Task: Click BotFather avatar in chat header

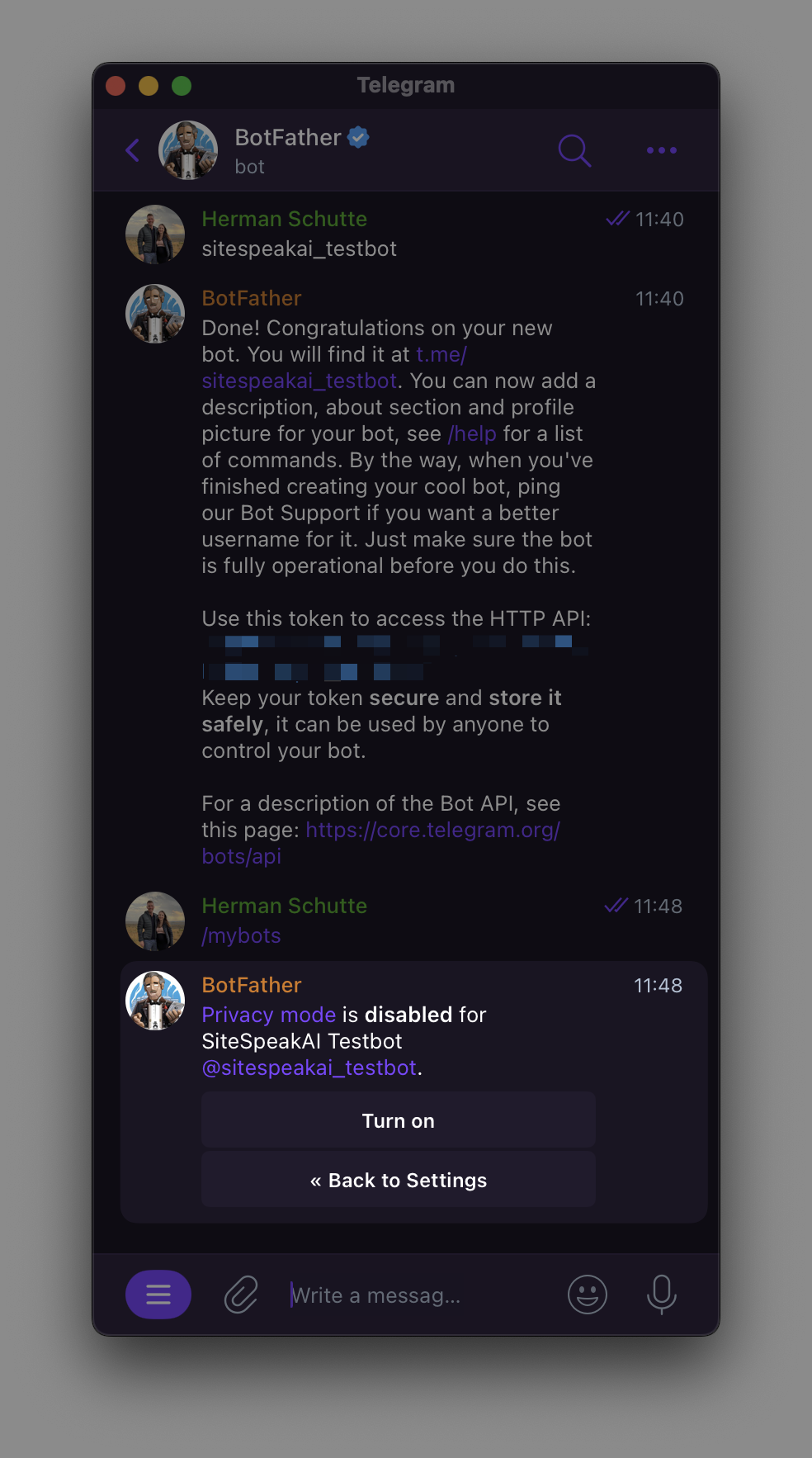Action: 188,150
